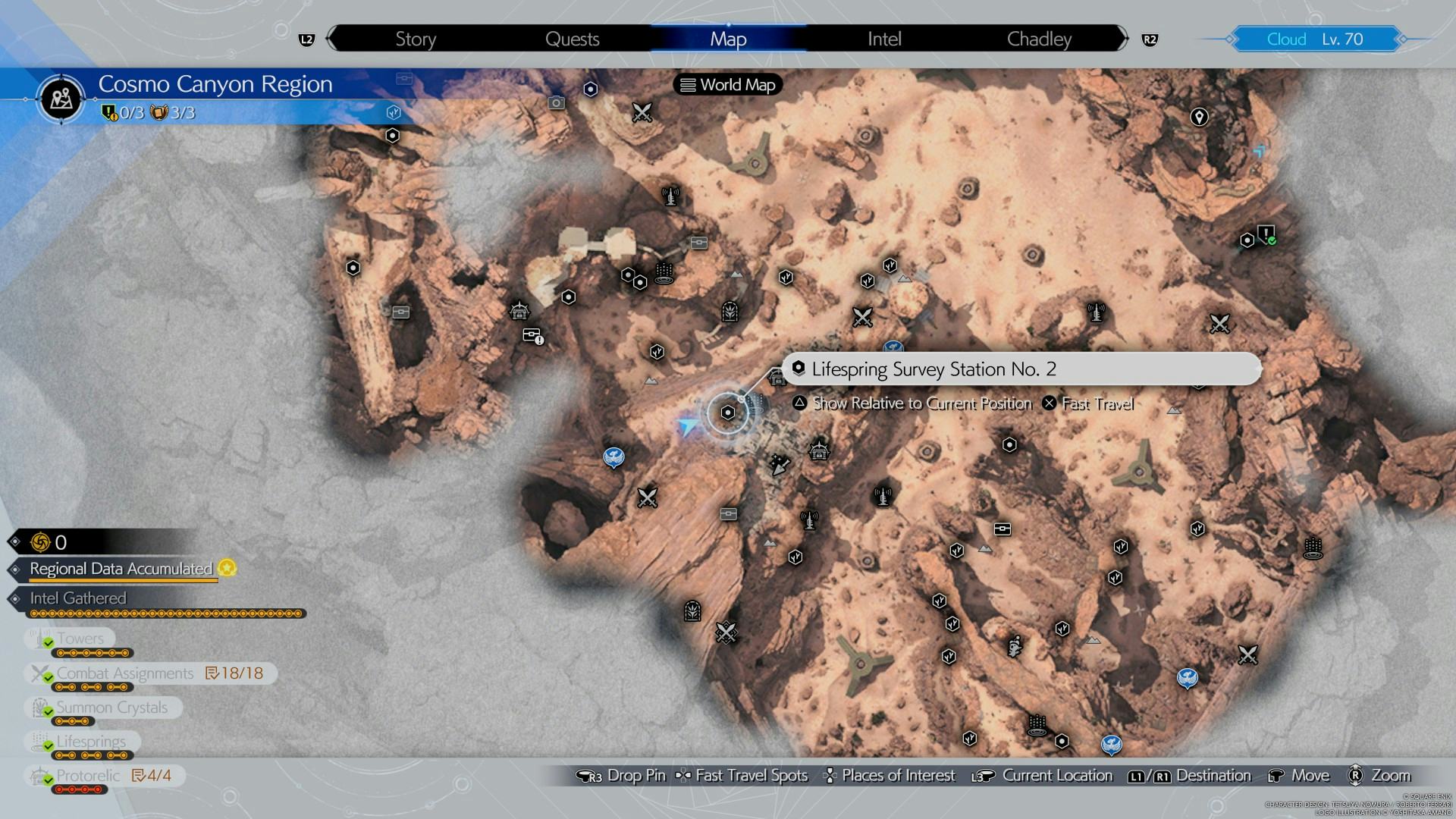The height and width of the screenshot is (819, 1456).
Task: Go to the Intel tab
Action: (x=884, y=39)
